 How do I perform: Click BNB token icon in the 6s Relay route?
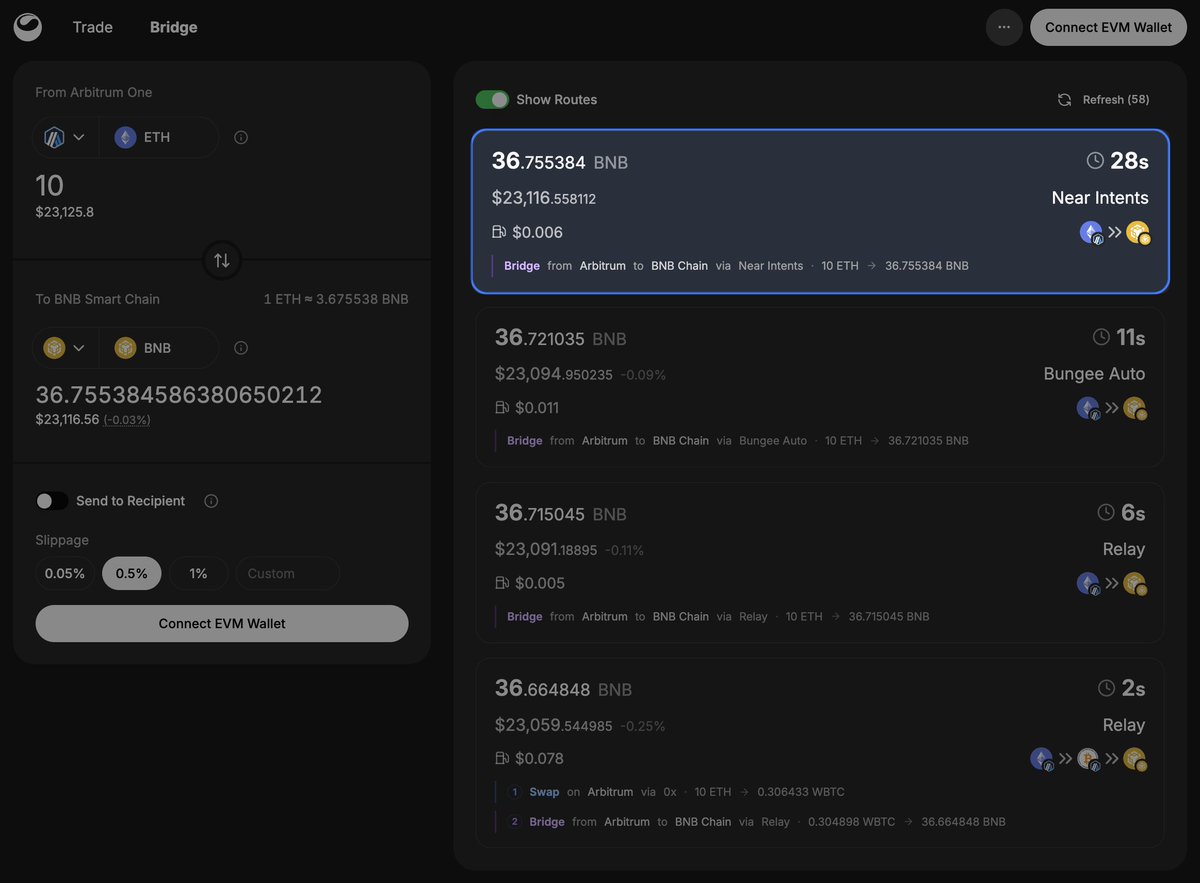(x=1135, y=583)
